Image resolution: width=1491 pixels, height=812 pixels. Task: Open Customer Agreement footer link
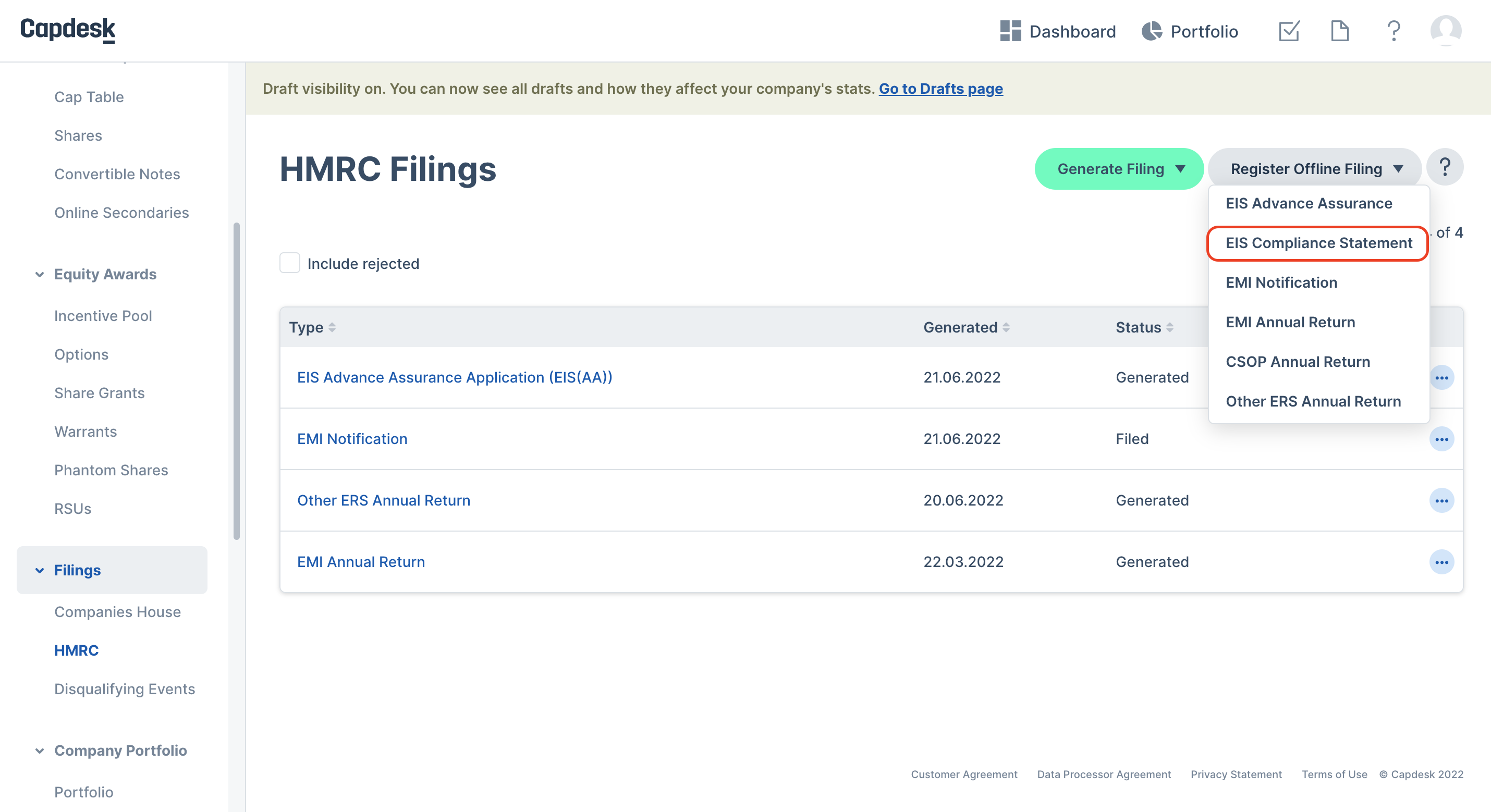click(964, 774)
